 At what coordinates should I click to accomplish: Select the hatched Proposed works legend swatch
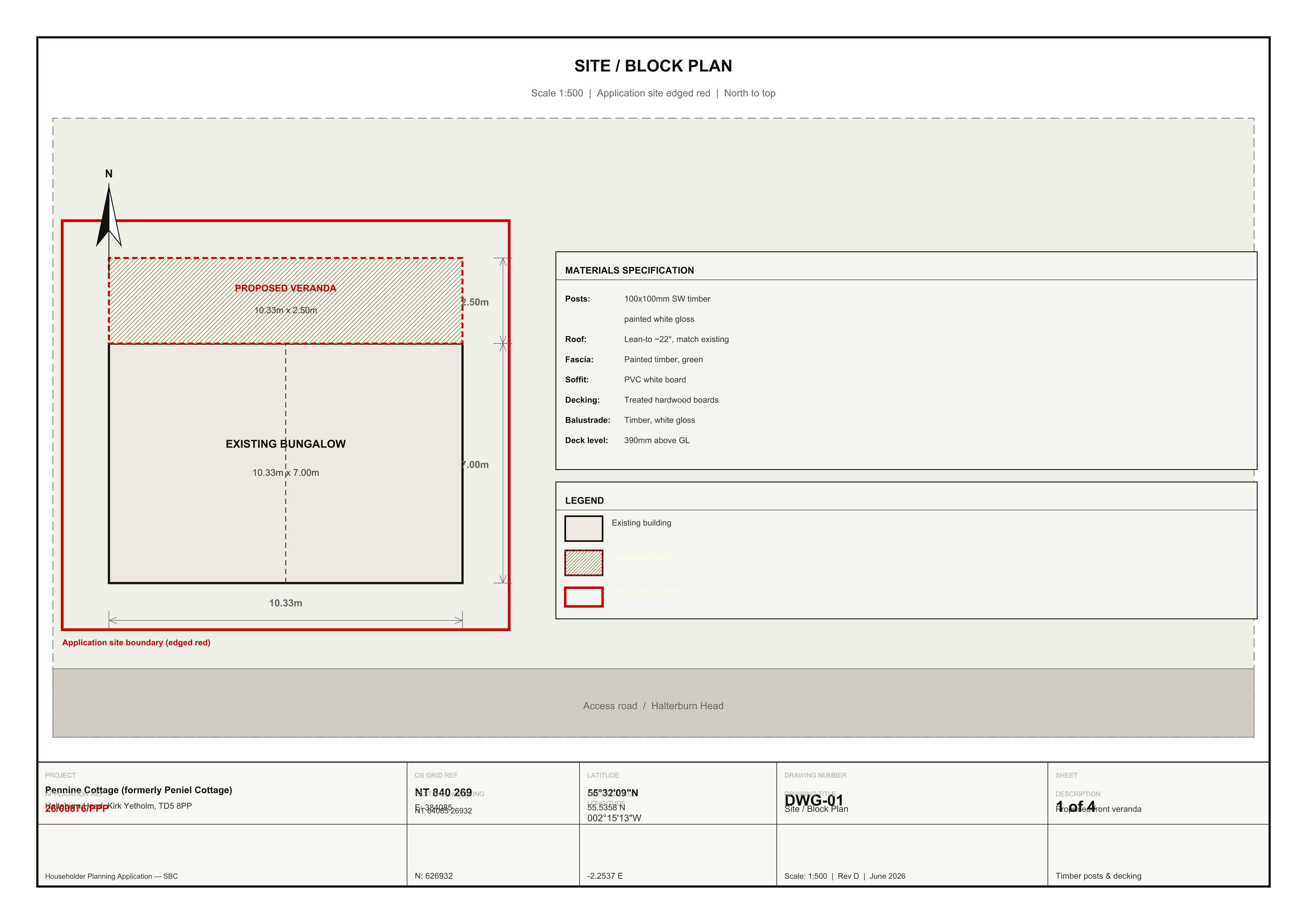point(584,563)
